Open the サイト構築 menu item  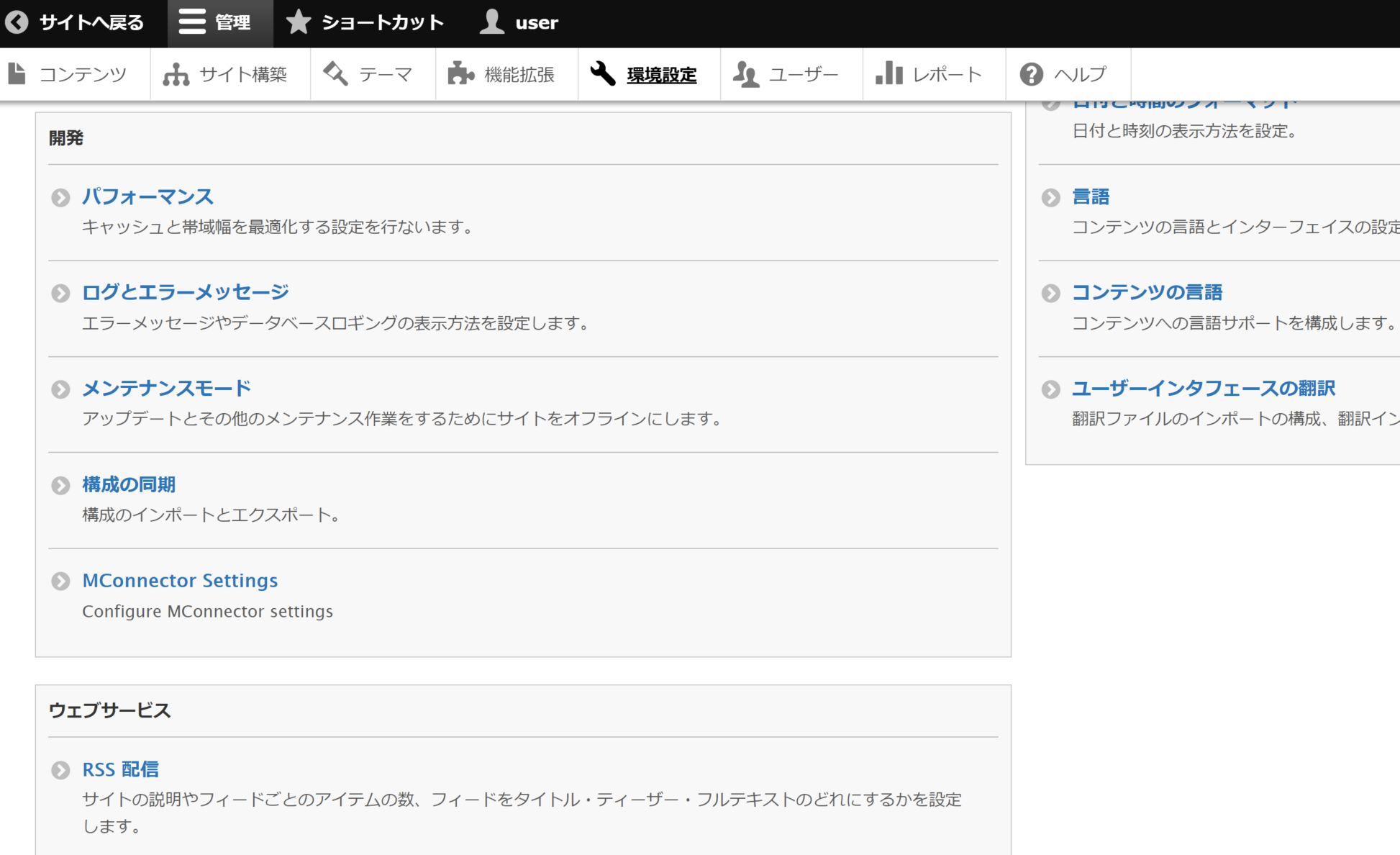pos(230,74)
